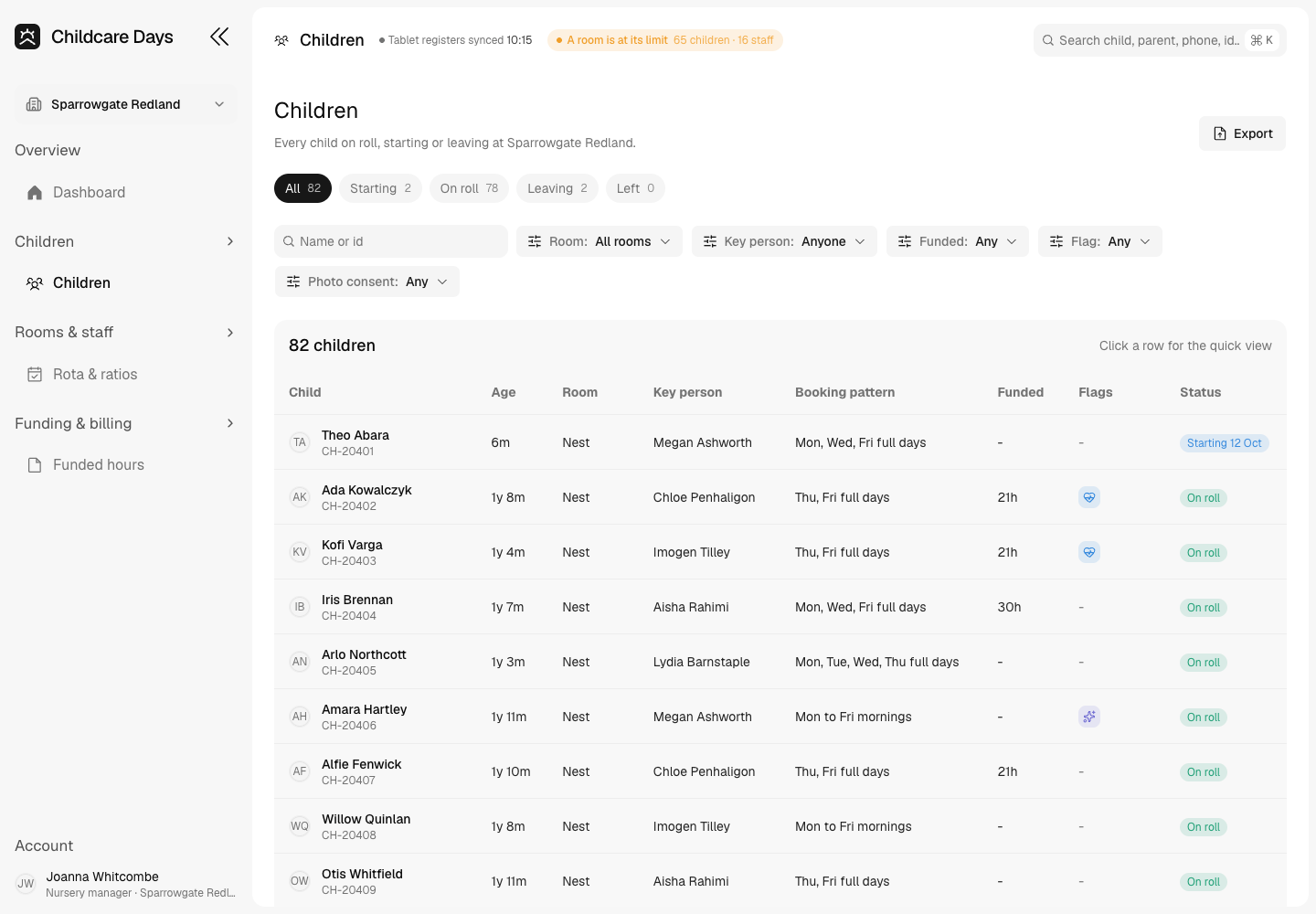The height and width of the screenshot is (914, 1316).
Task: Click the Theo Abara avatar initials TA
Action: pyautogui.click(x=300, y=442)
